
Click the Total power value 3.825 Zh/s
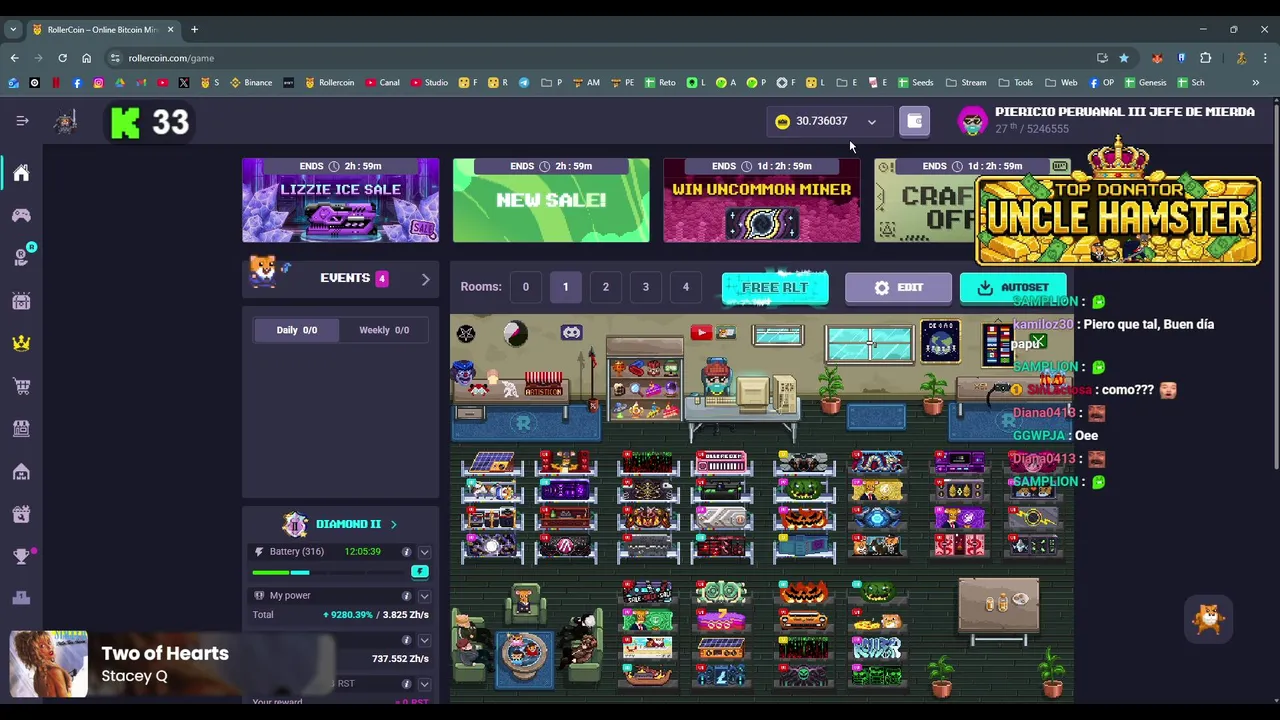(405, 615)
